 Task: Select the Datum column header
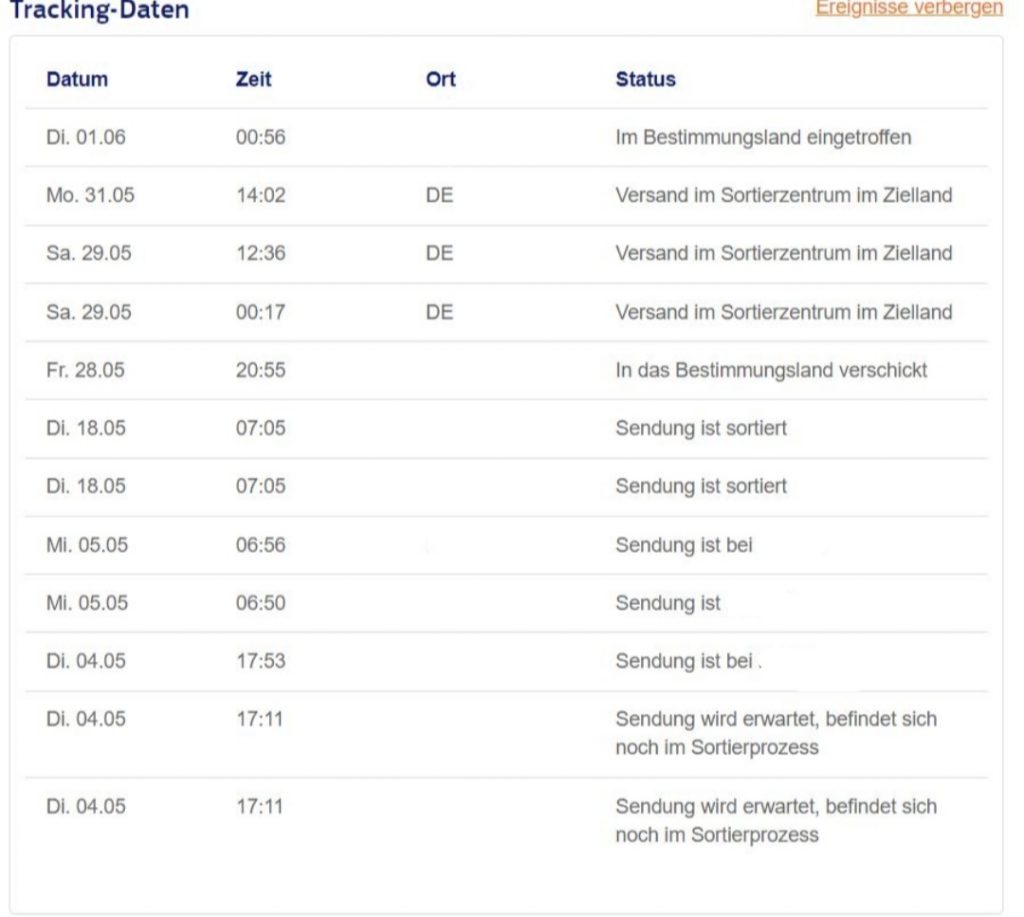[x=77, y=79]
